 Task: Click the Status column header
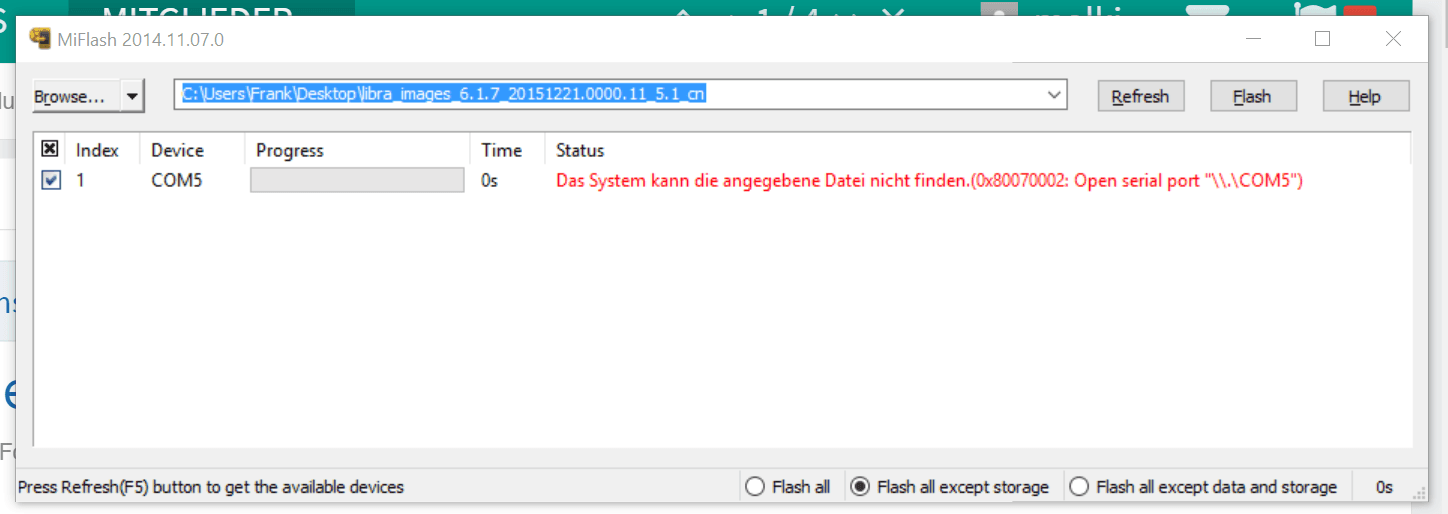point(580,150)
